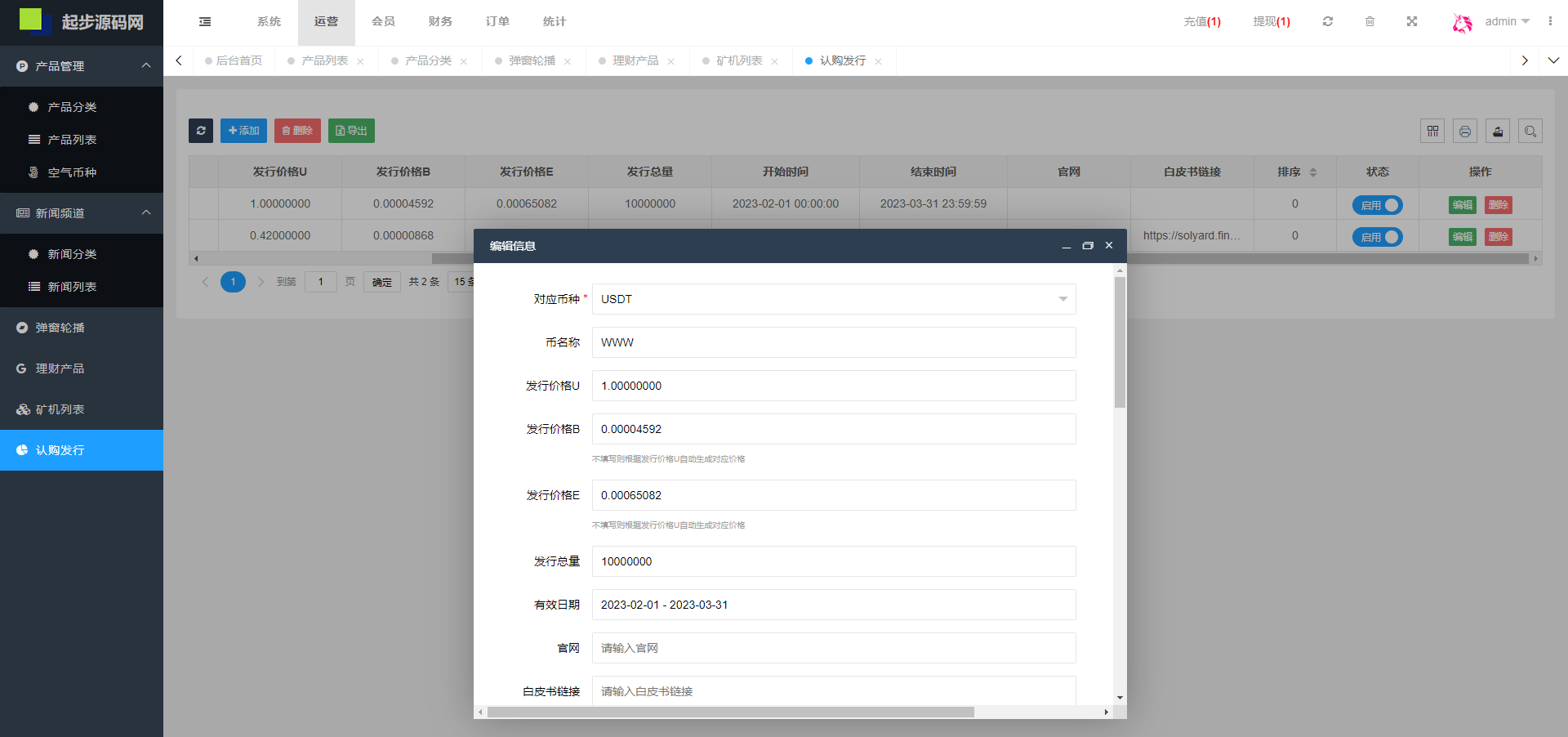Click the dark refresh button beside 添加
Screen dimensions: 1568x737
tap(201, 131)
